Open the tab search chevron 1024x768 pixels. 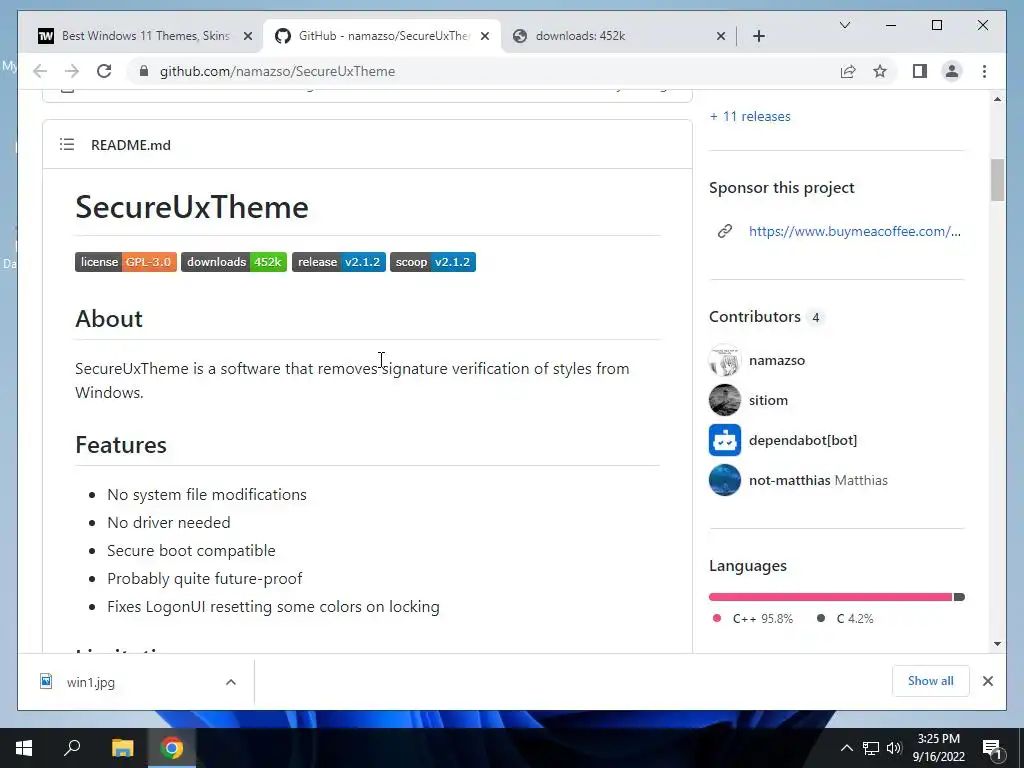pos(844,25)
